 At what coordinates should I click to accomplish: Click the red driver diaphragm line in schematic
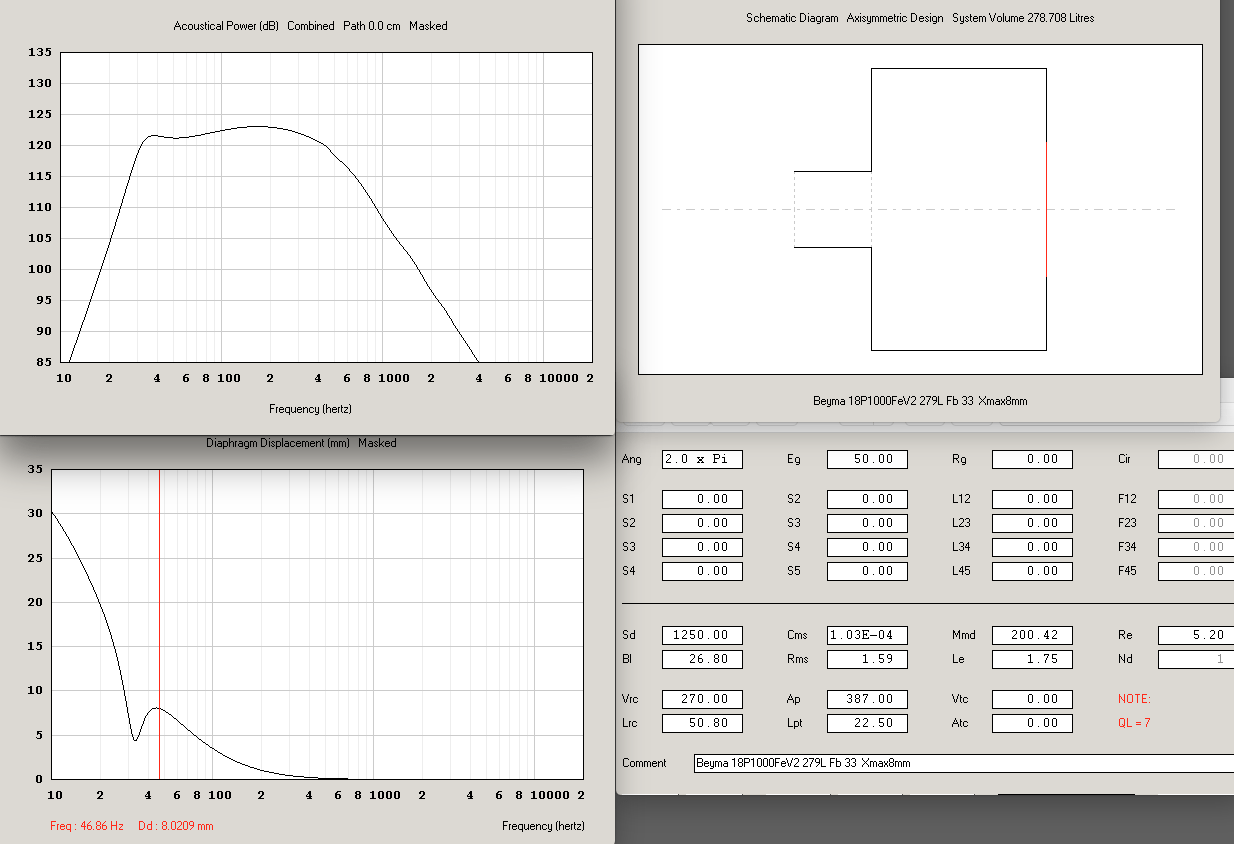click(1046, 209)
